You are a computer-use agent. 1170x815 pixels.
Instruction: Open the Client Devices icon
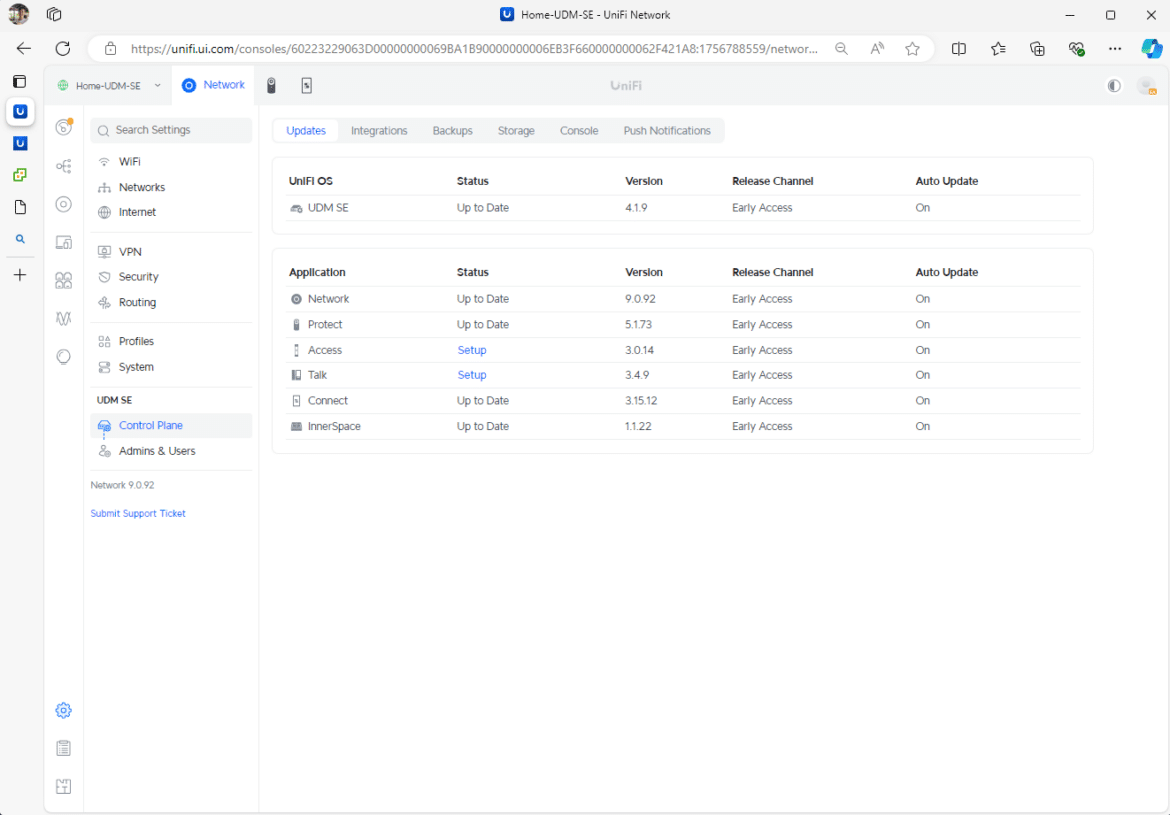(64, 242)
